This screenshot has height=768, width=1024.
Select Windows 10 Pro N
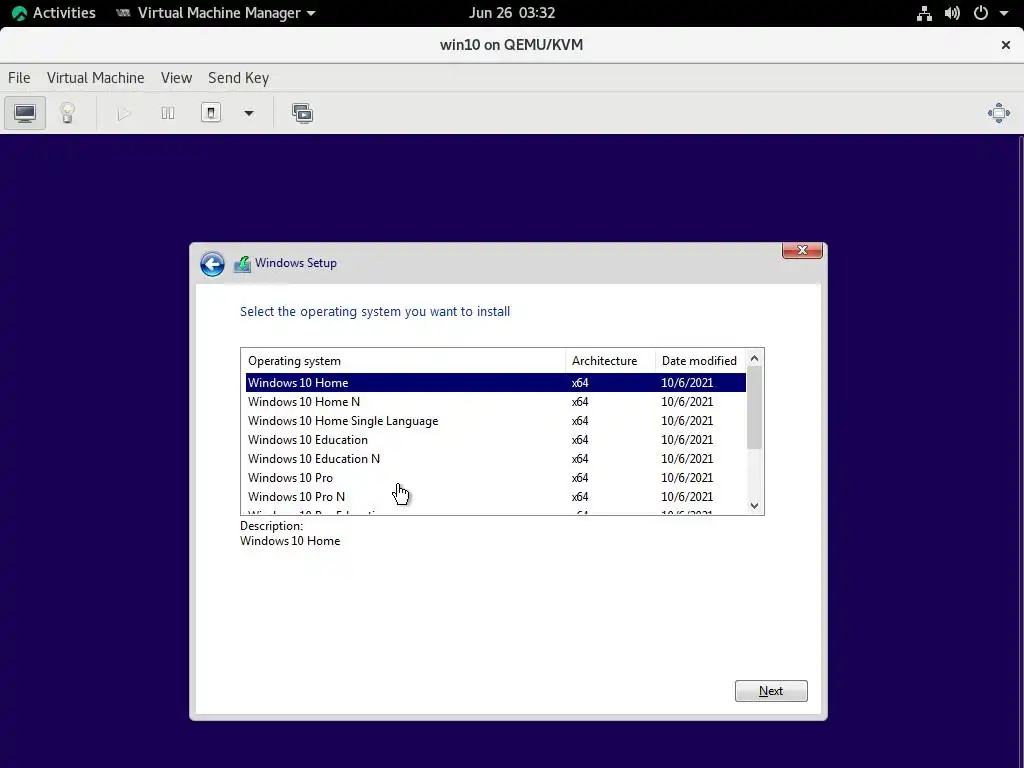(496, 496)
